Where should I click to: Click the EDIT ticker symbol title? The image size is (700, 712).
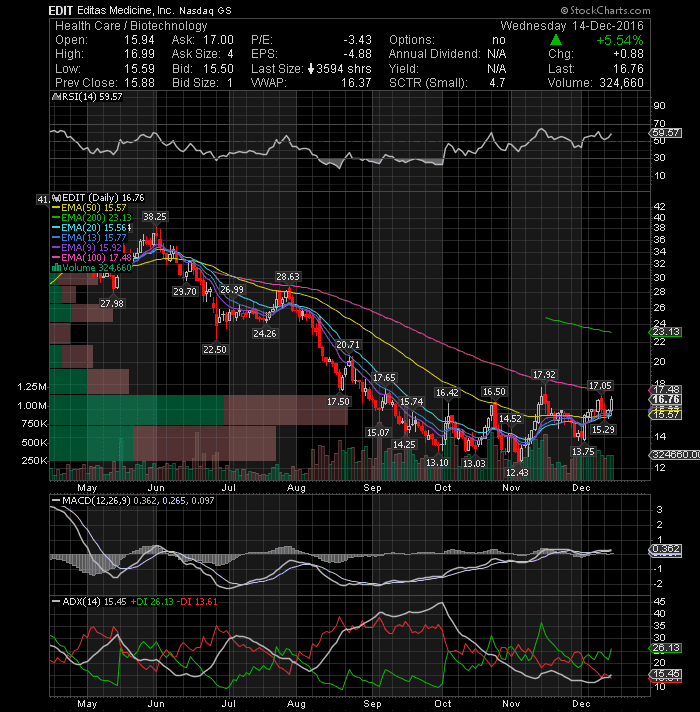click(x=60, y=10)
